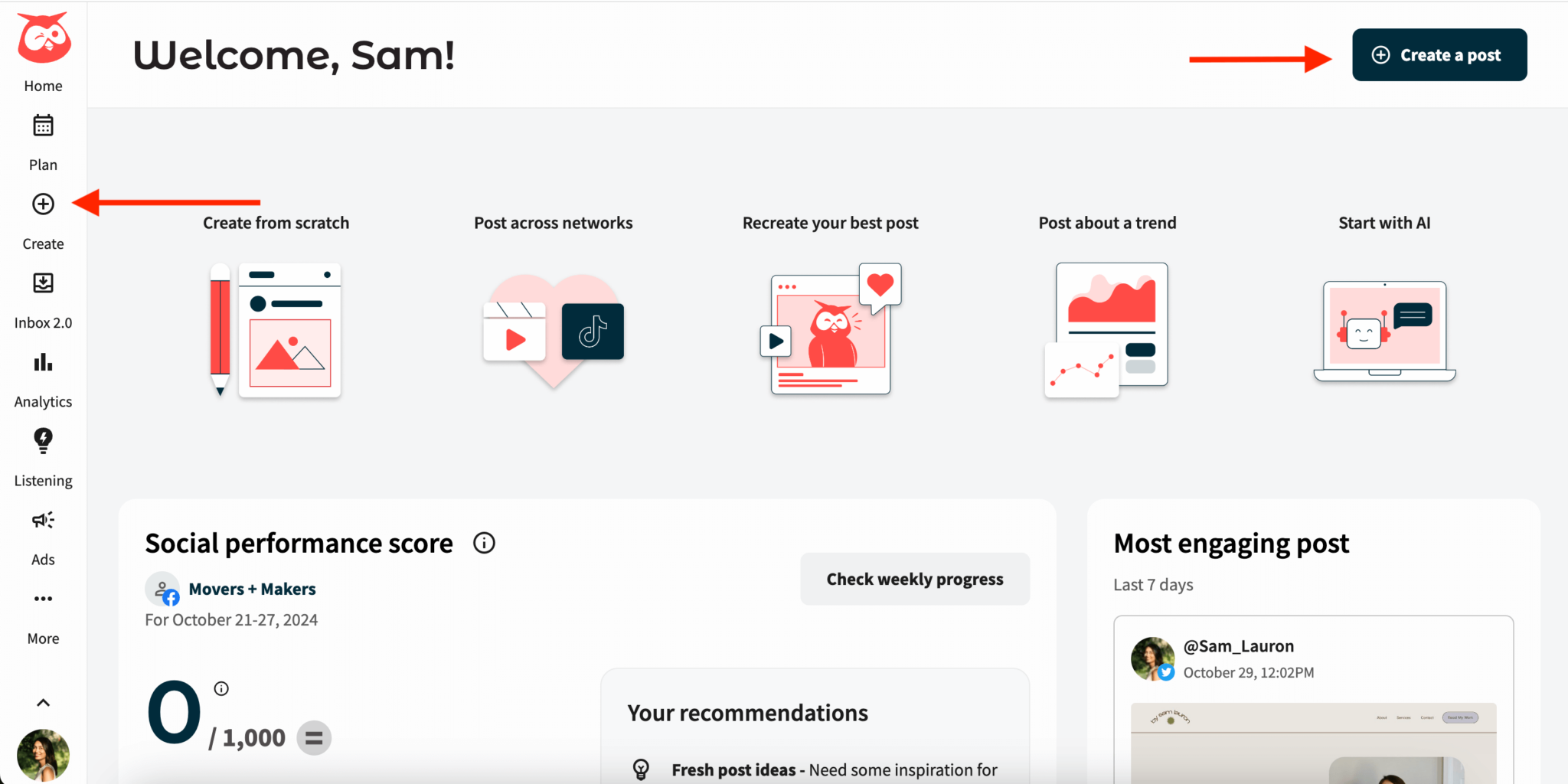Open Inbox 2.0 from sidebar

43,283
